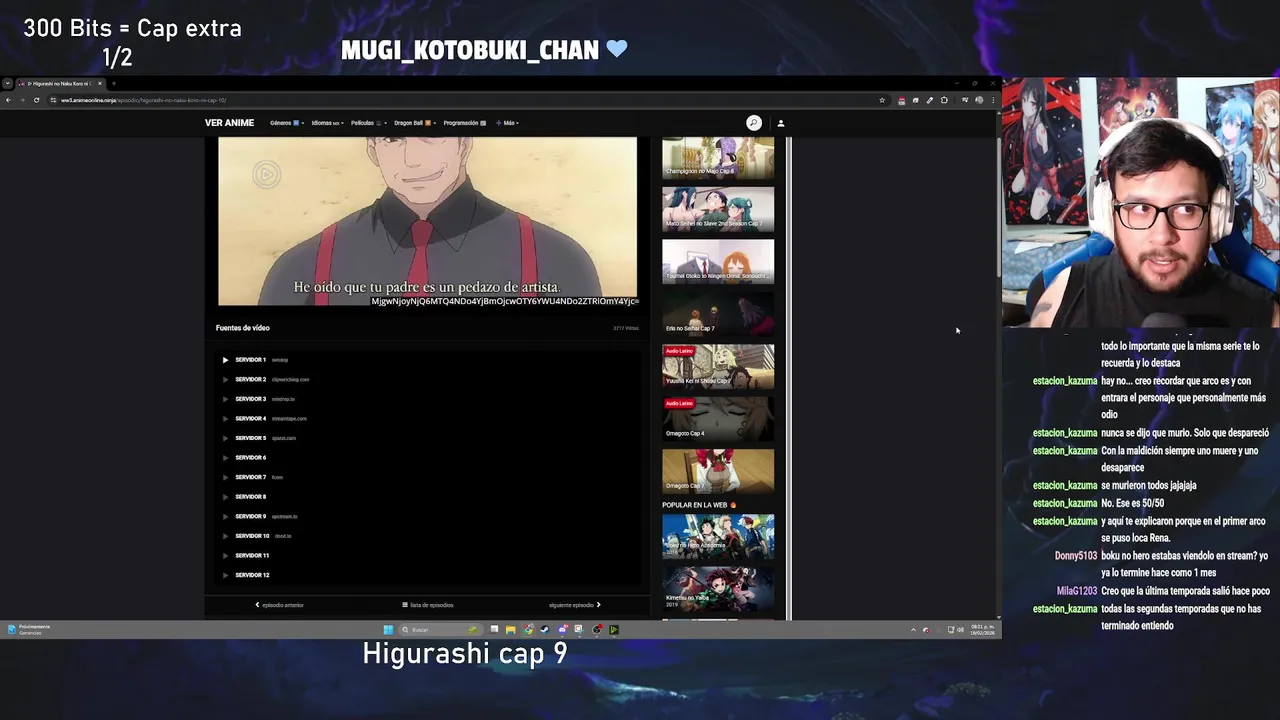Open the Omagoto Cap 4 thumbnail
The width and height of the screenshot is (1280, 720).
point(718,418)
